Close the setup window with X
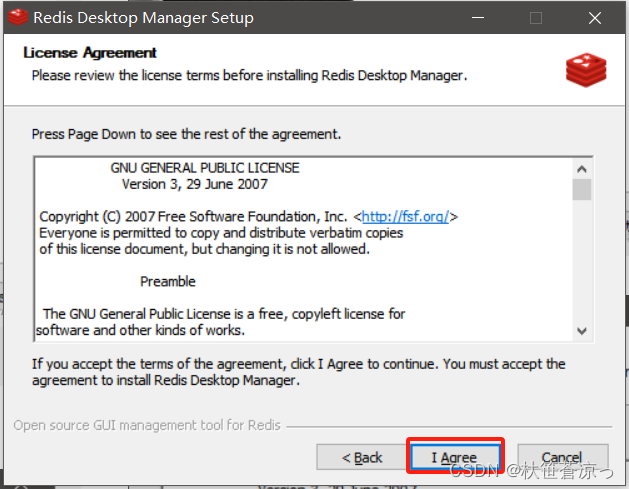Image resolution: width=629 pixels, height=489 pixels. 595,18
